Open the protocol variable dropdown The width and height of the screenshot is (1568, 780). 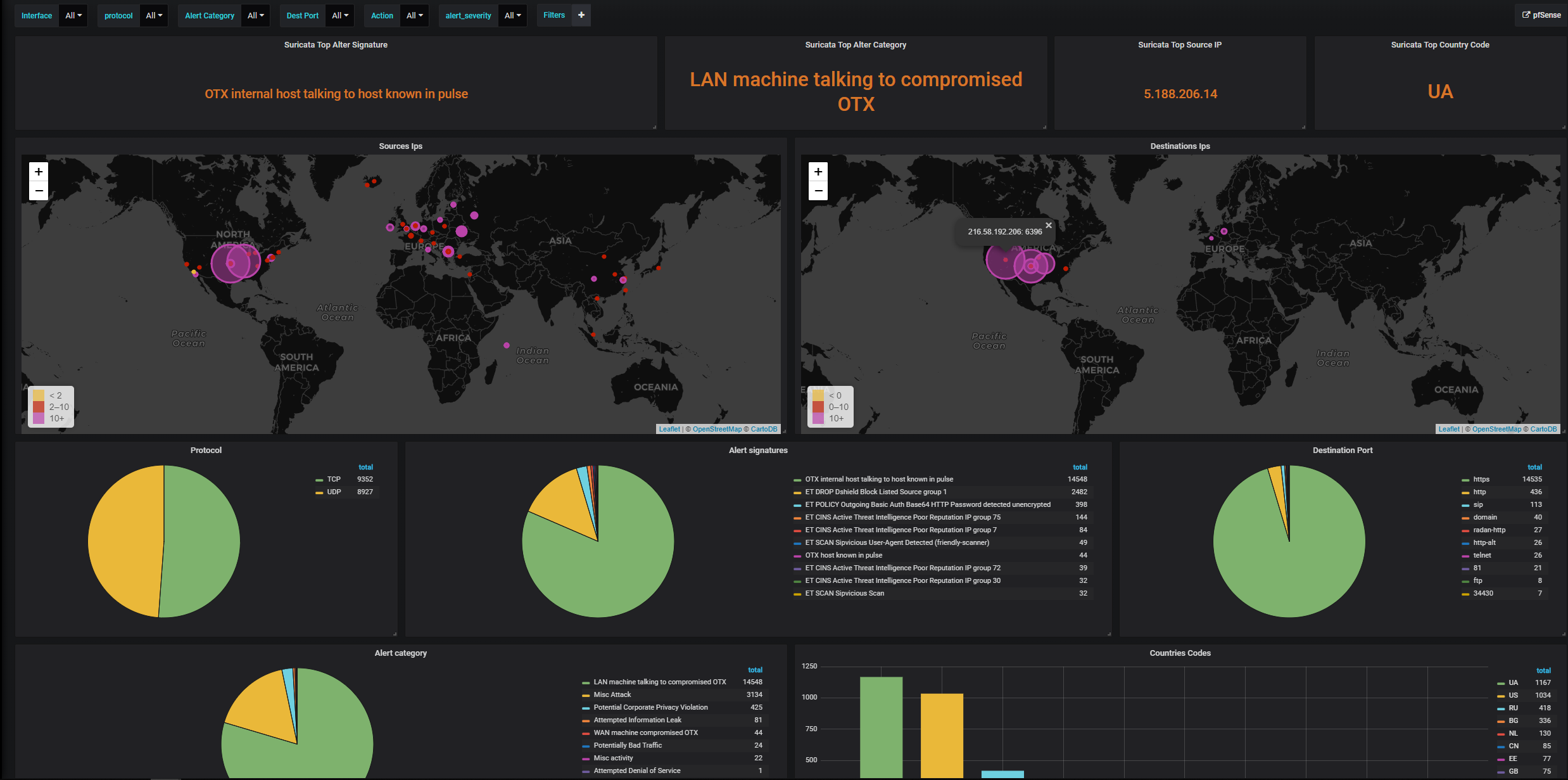click(x=154, y=15)
